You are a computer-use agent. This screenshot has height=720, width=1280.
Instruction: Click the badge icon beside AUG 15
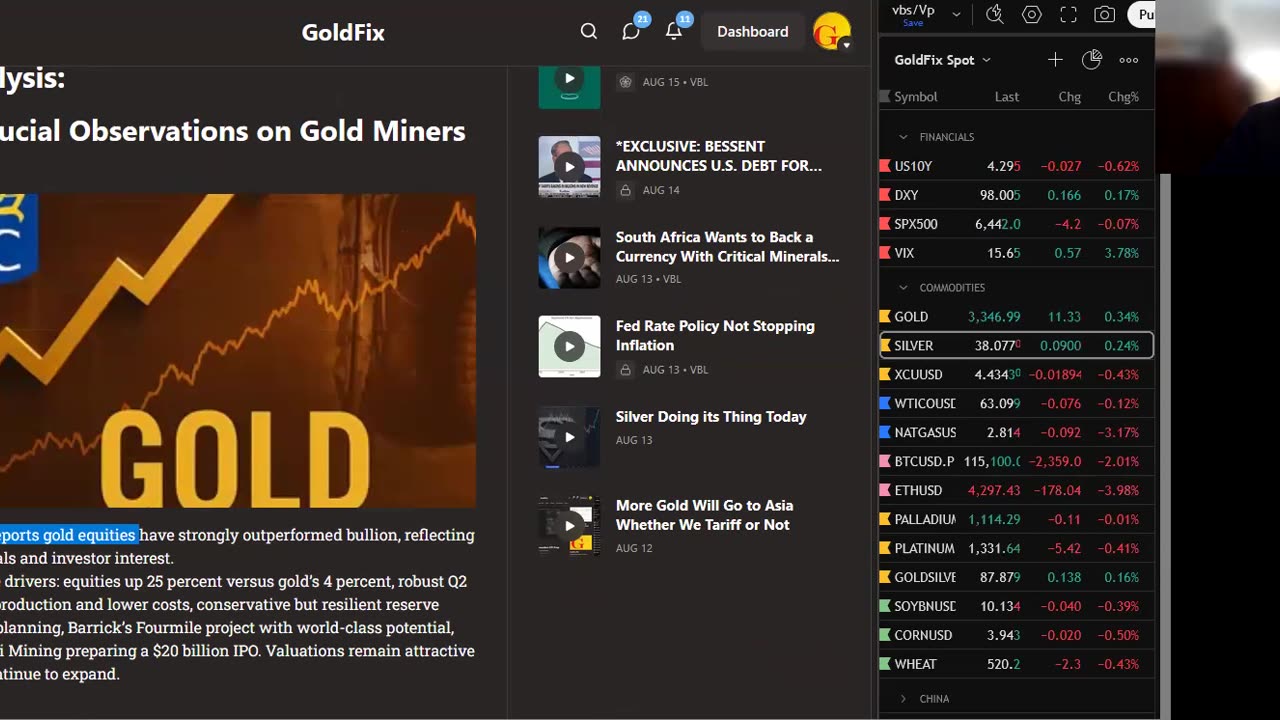(625, 82)
